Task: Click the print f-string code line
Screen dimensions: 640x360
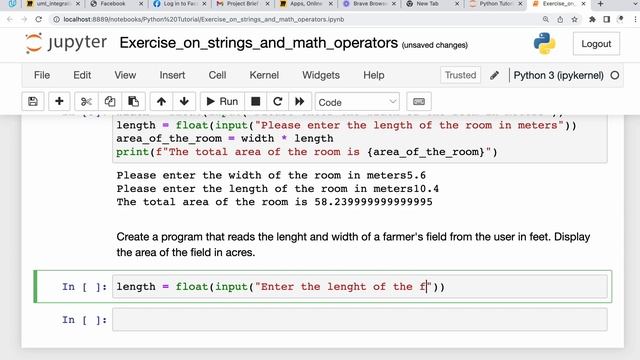Action: (x=307, y=152)
